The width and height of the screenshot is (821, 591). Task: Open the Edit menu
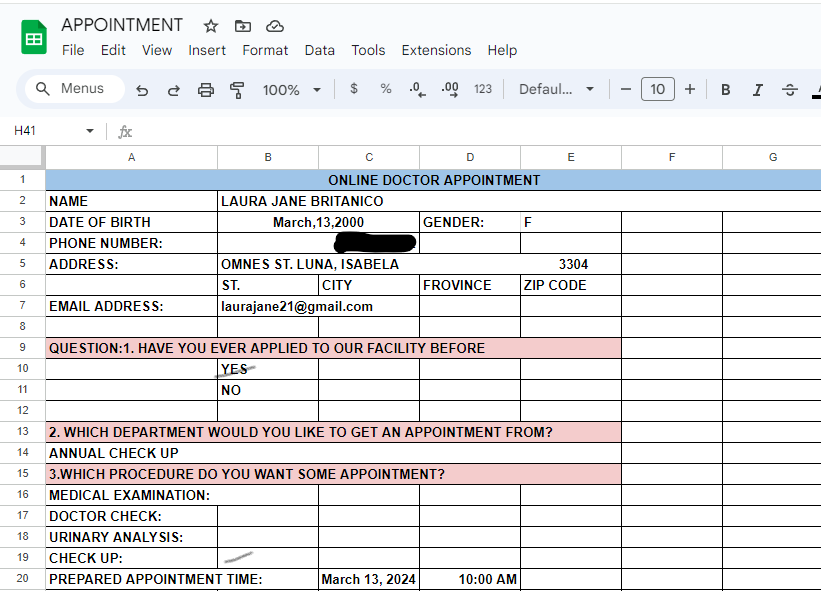(x=113, y=50)
